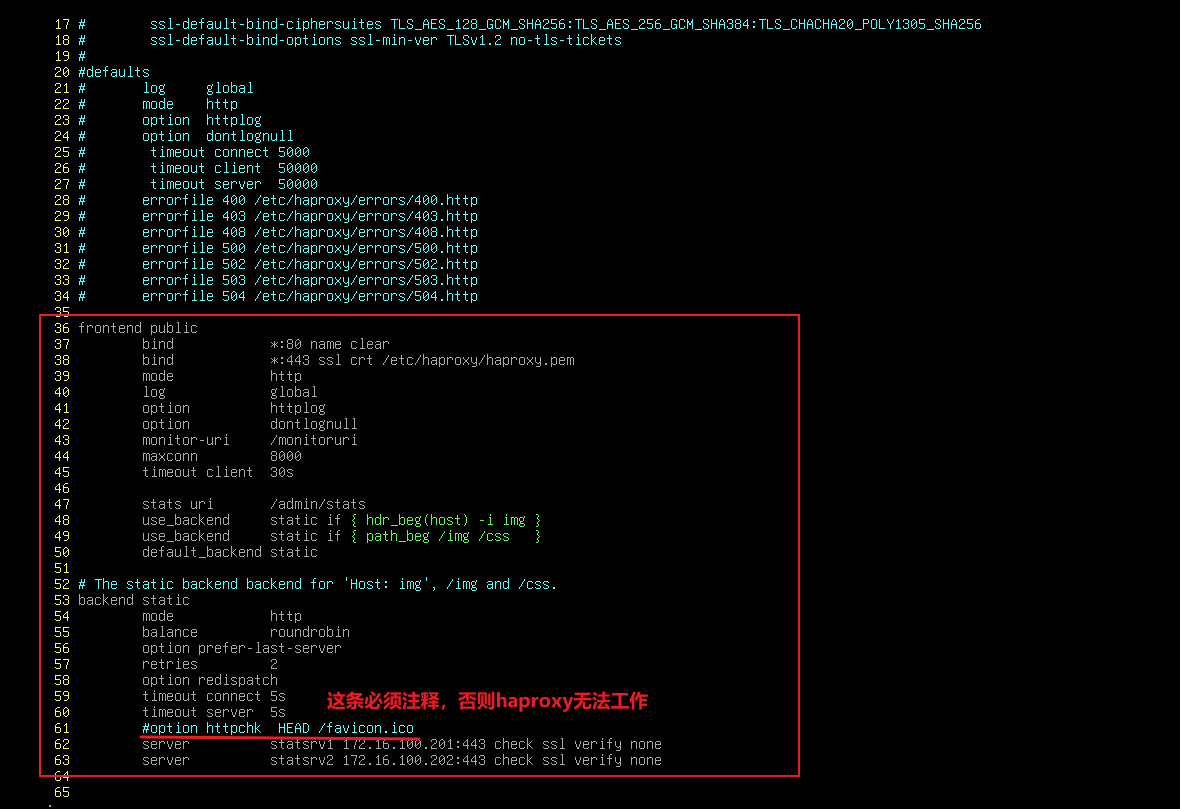Click the 'balance roundrobin' line
This screenshot has height=809, width=1180.
click(245, 632)
